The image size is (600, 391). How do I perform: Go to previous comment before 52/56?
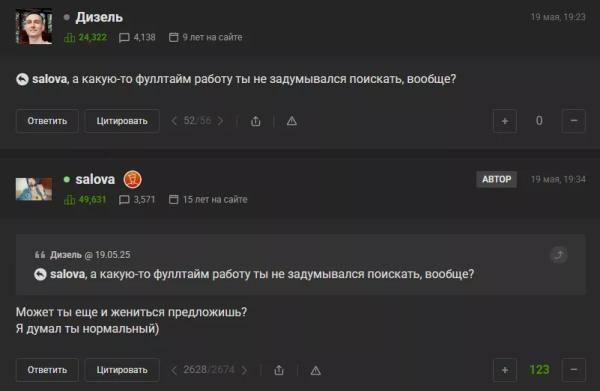click(174, 121)
